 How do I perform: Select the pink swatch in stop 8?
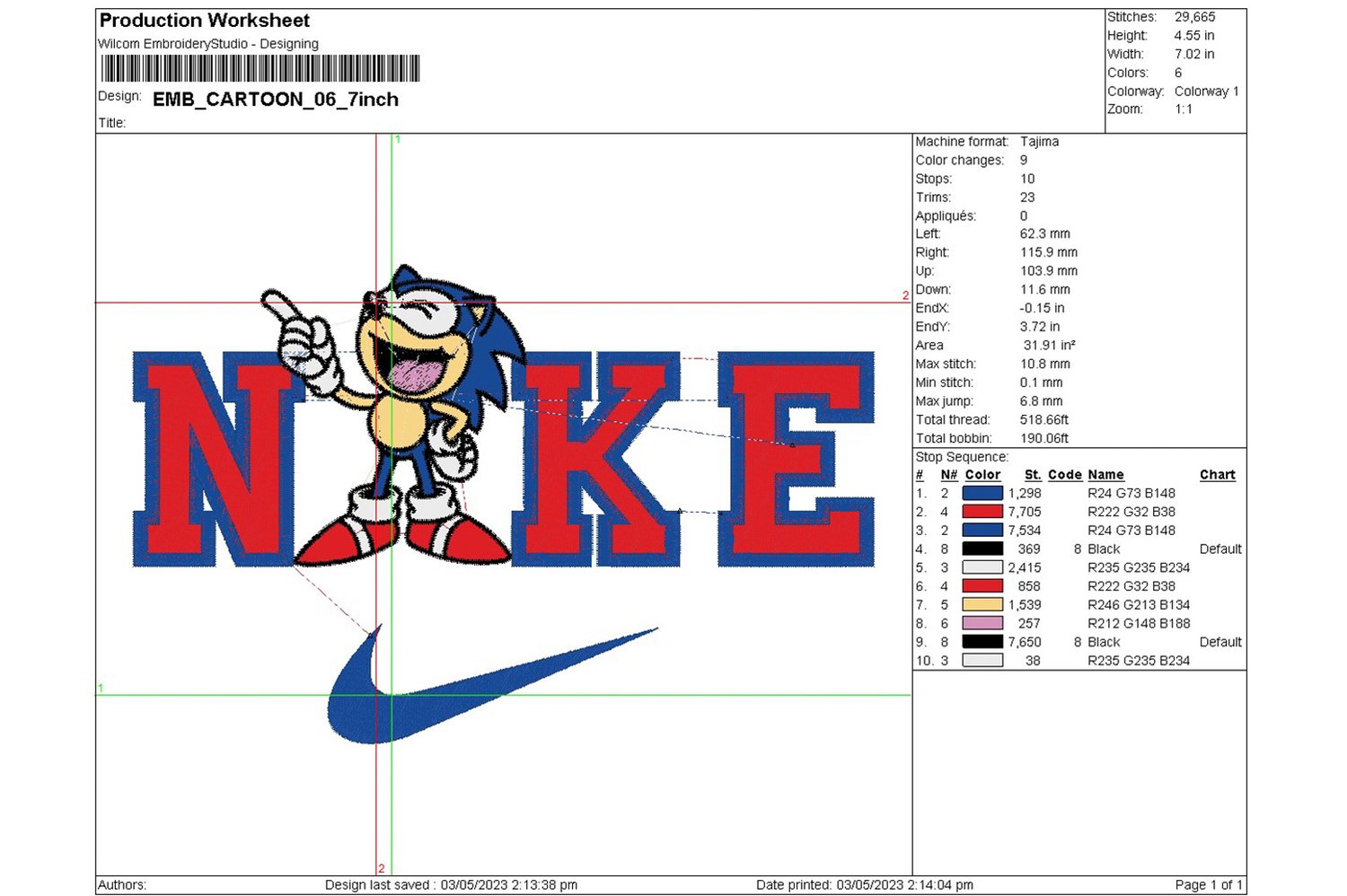pyautogui.click(x=982, y=623)
